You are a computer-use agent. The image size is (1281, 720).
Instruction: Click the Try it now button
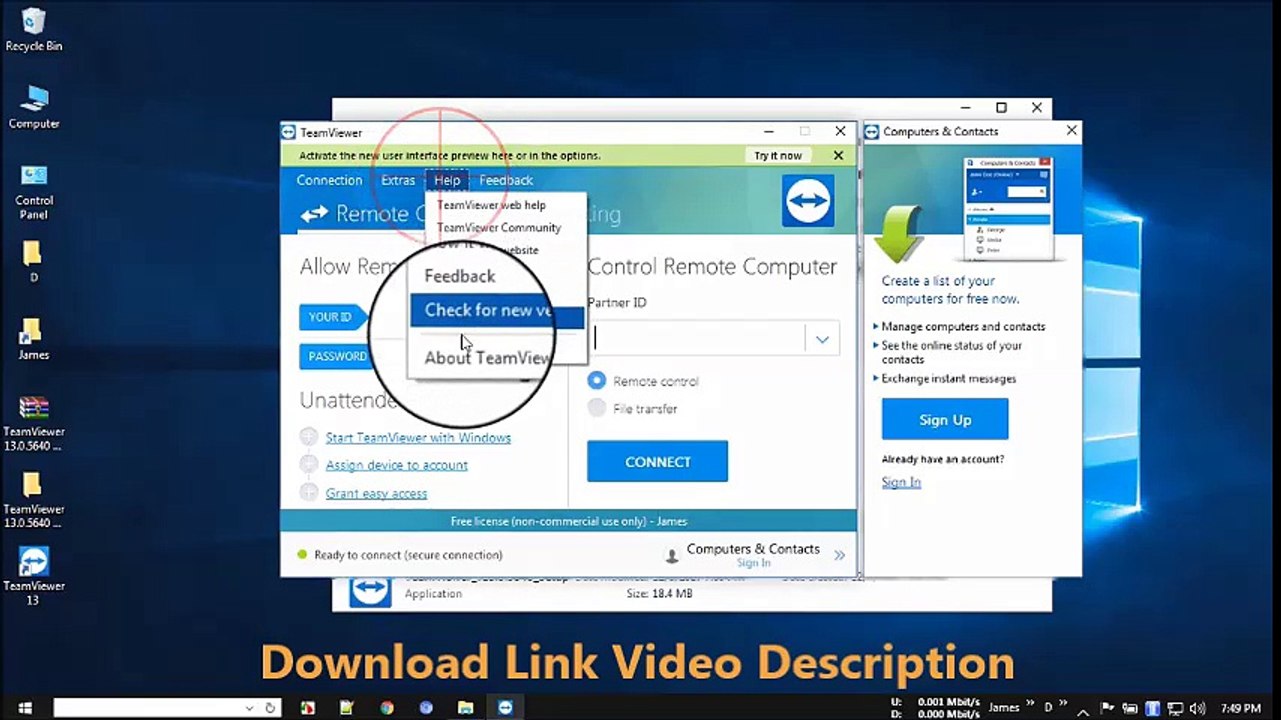778,155
